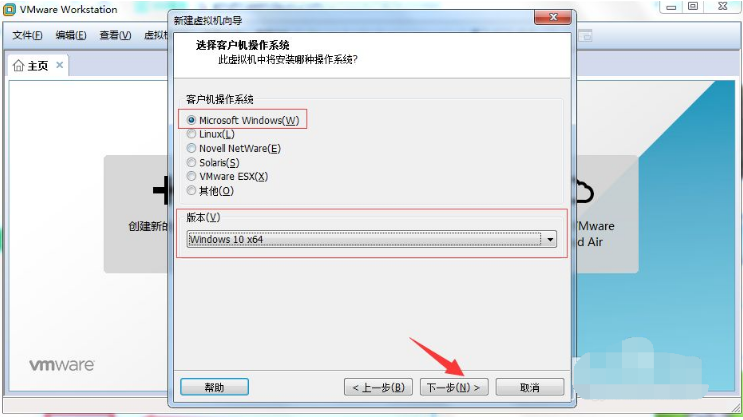Click the 帮助 button

point(214,387)
